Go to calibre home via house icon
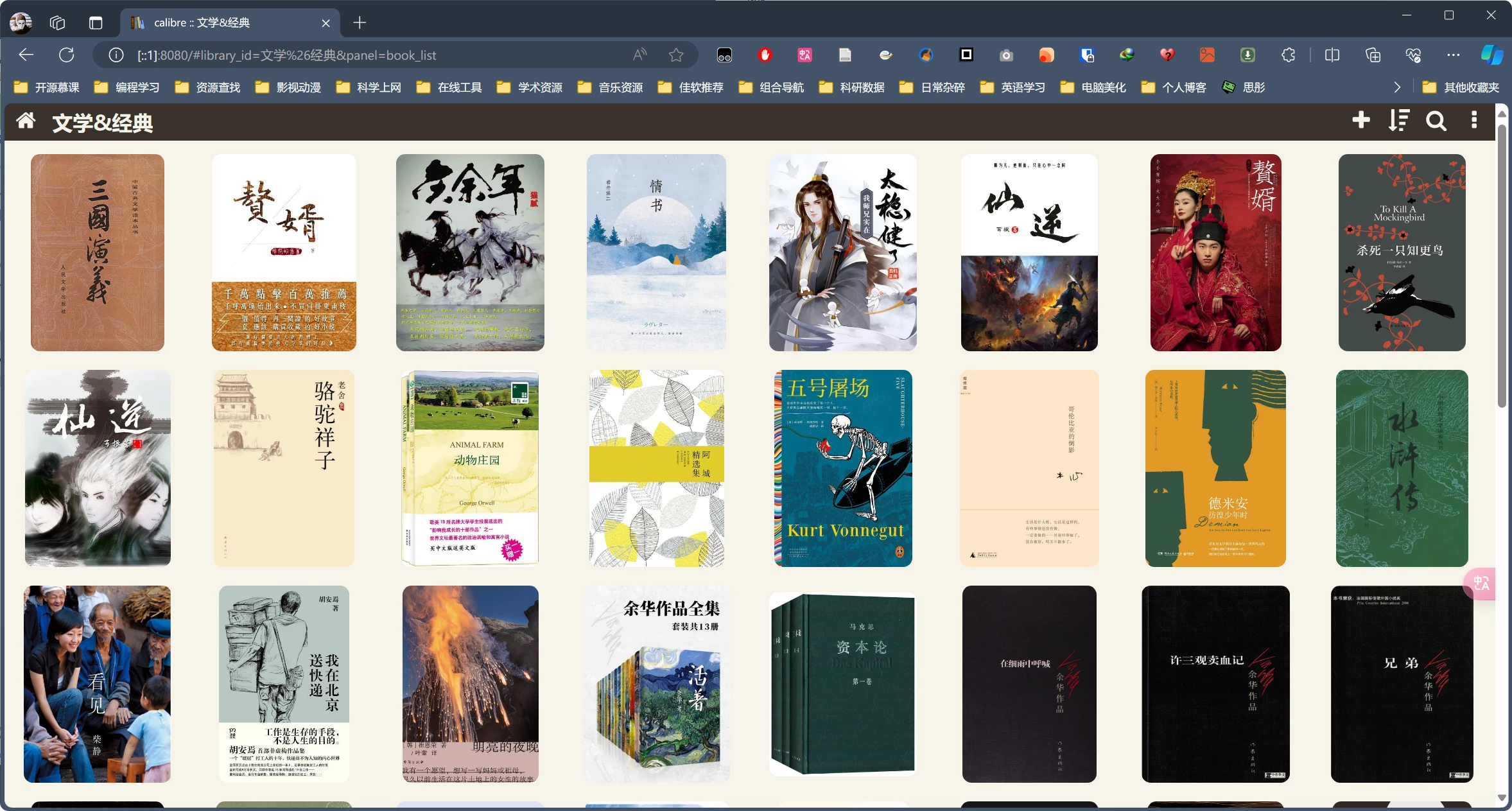The width and height of the screenshot is (1512, 811). [26, 121]
